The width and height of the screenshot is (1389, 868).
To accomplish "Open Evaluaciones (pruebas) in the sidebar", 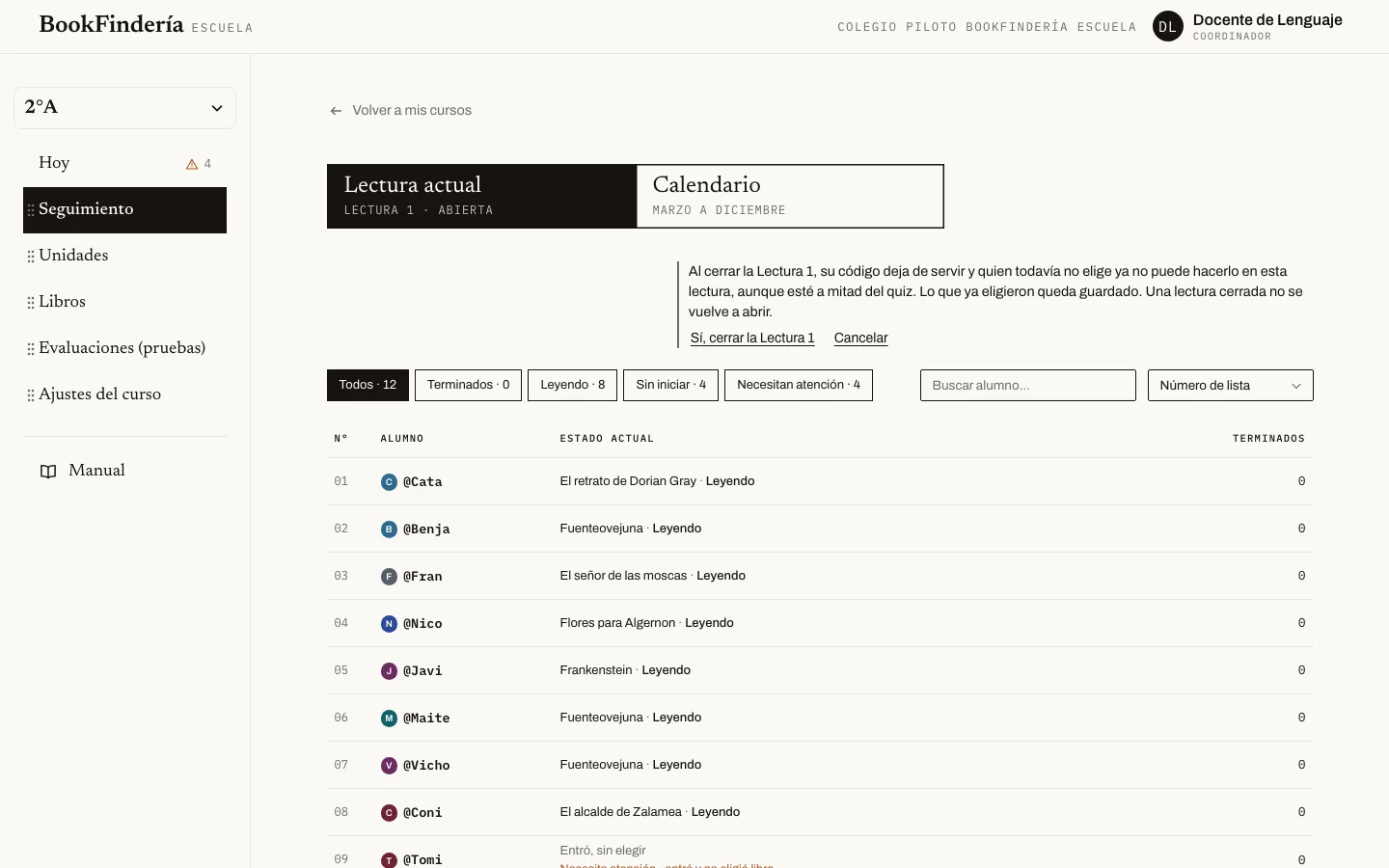I will tap(124, 348).
